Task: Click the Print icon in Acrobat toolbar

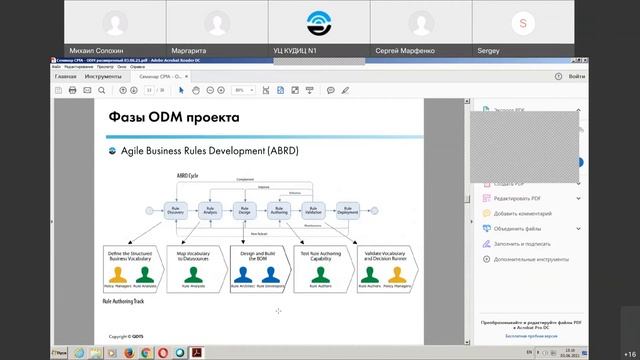Action: pos(73,90)
